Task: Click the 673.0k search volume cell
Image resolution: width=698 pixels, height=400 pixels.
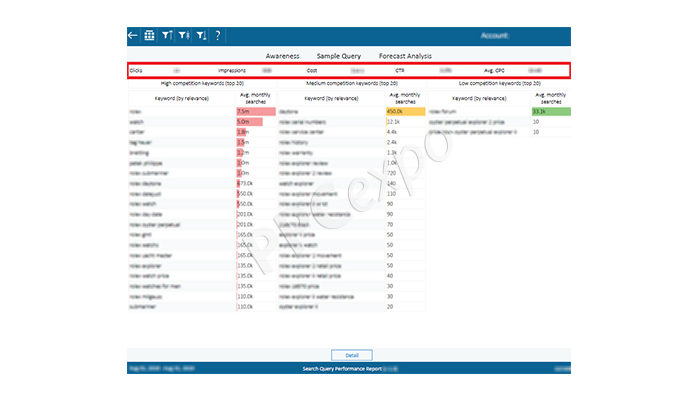Action: (256, 183)
